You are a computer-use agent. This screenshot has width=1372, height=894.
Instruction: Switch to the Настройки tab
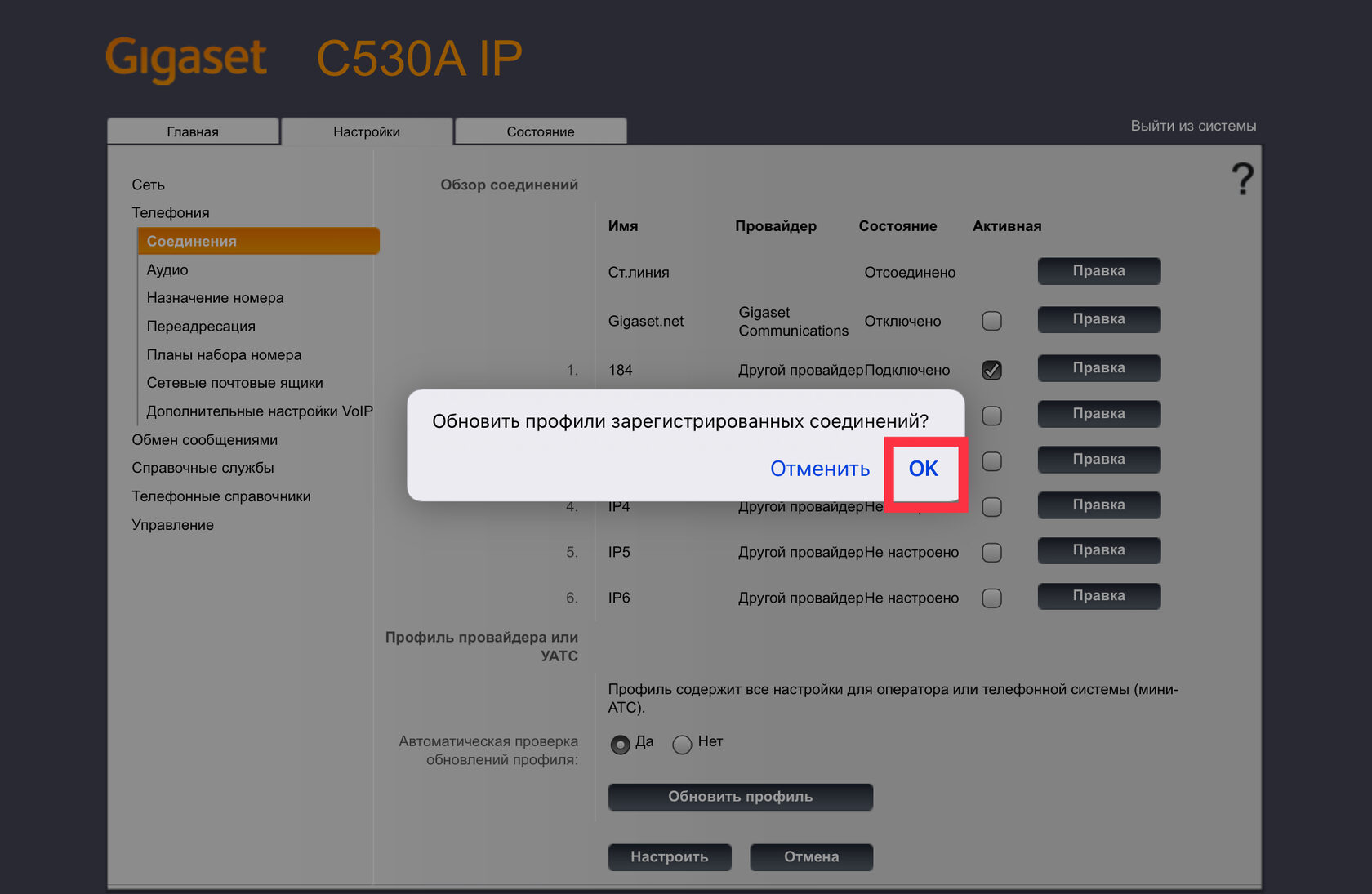[x=367, y=131]
